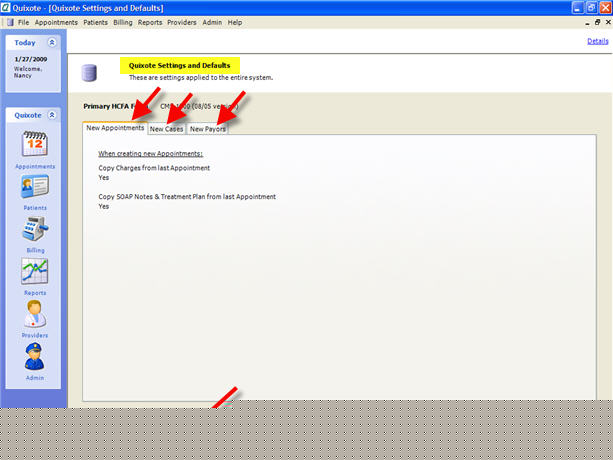This screenshot has height=460, width=613.
Task: Click the document icon left of File menu
Action: 10,22
